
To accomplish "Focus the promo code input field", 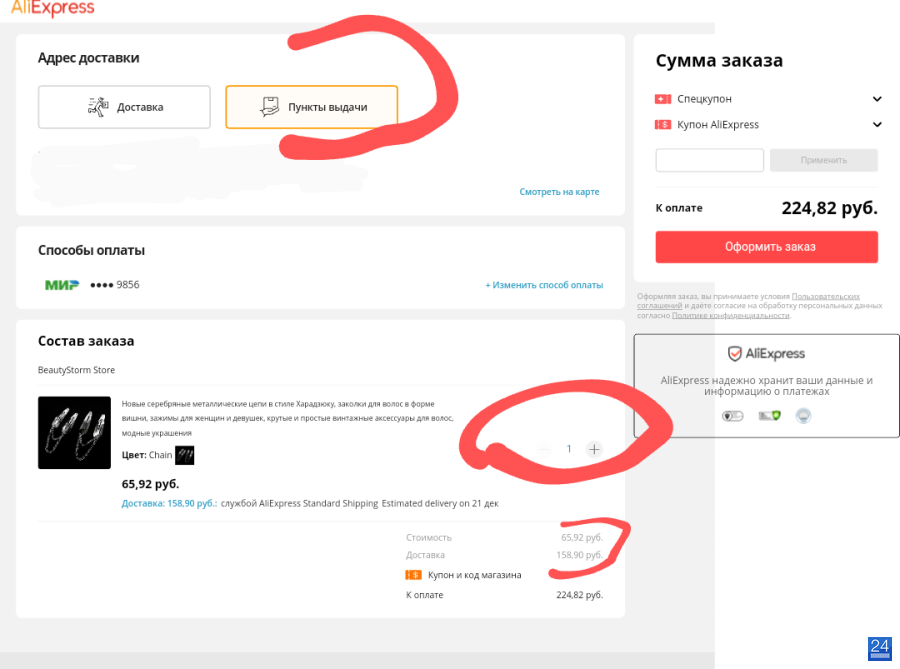I will point(709,160).
